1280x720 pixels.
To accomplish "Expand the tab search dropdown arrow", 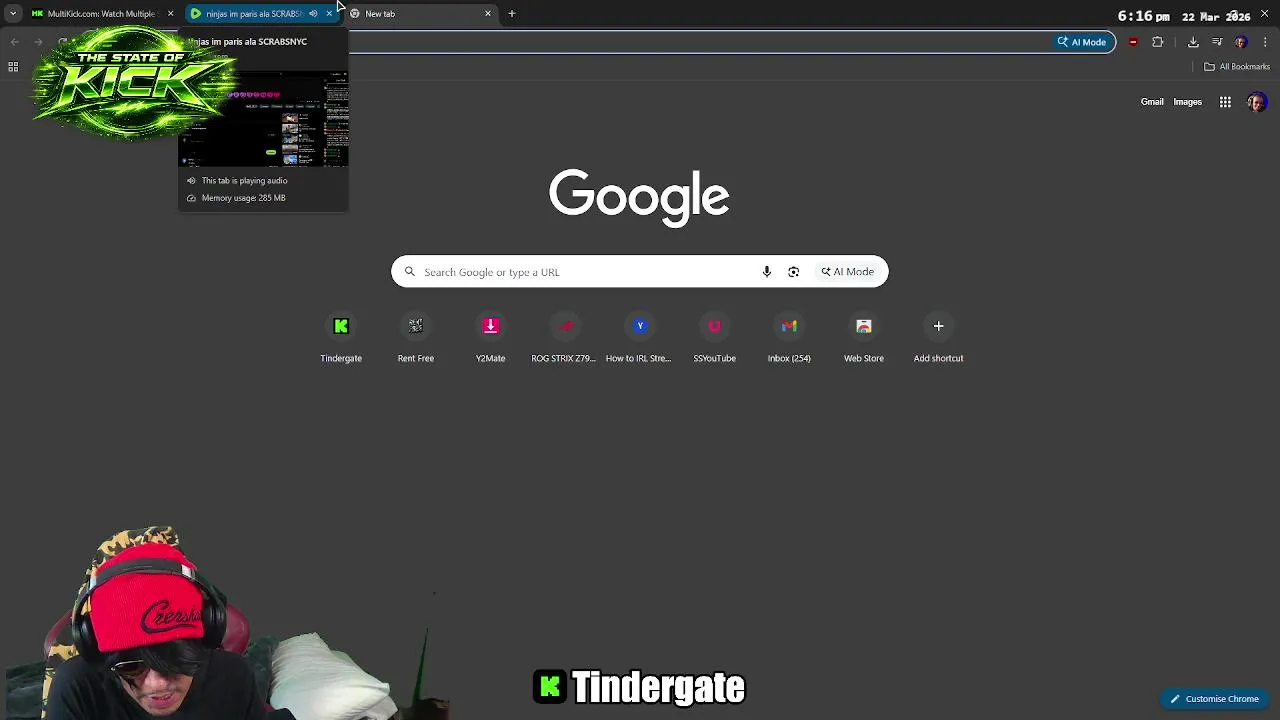I will 13,14.
